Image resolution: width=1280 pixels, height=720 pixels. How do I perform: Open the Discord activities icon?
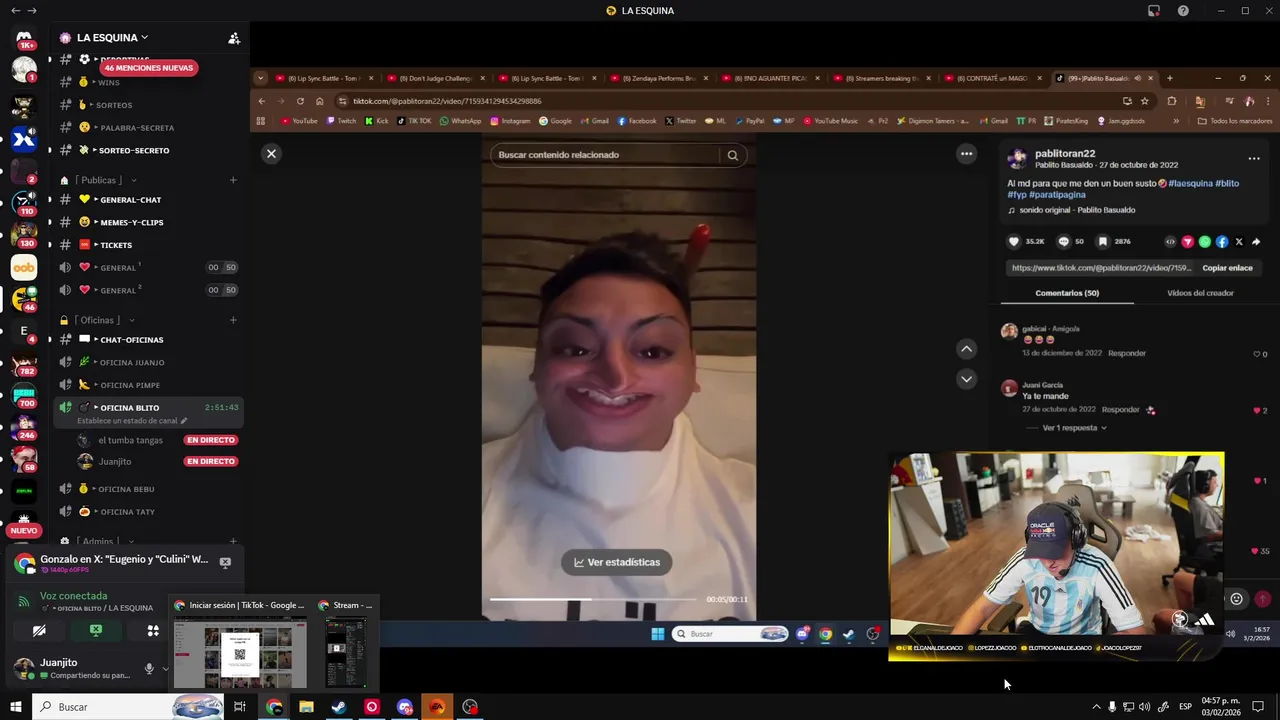pos(153,631)
